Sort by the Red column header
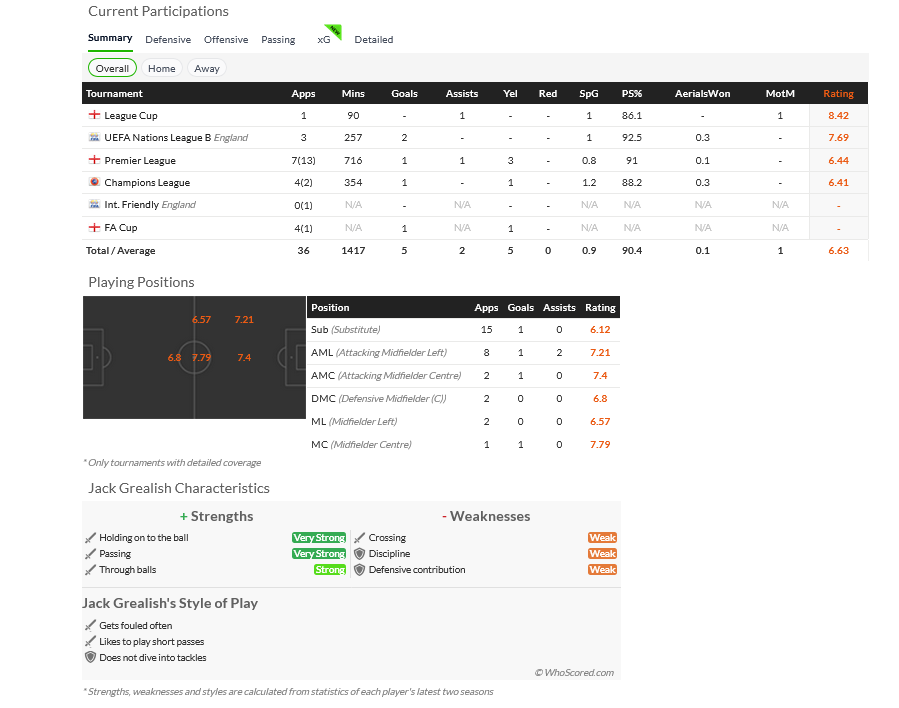 (548, 93)
